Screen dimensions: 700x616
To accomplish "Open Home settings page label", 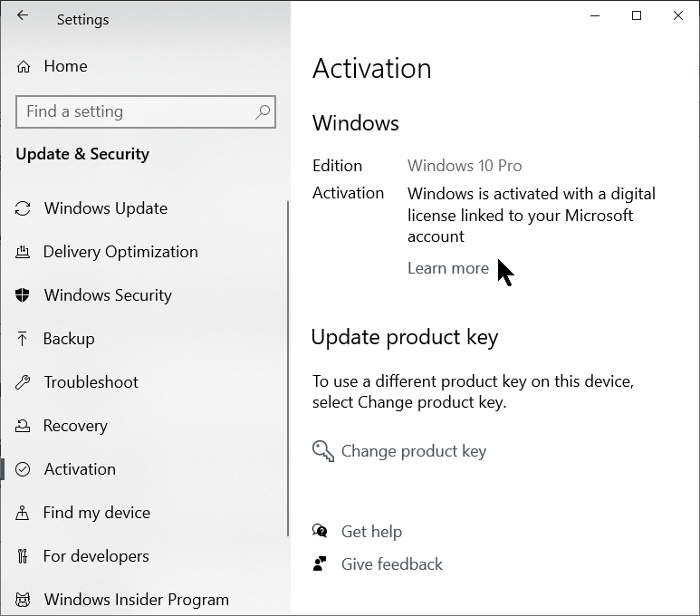I will tap(66, 66).
